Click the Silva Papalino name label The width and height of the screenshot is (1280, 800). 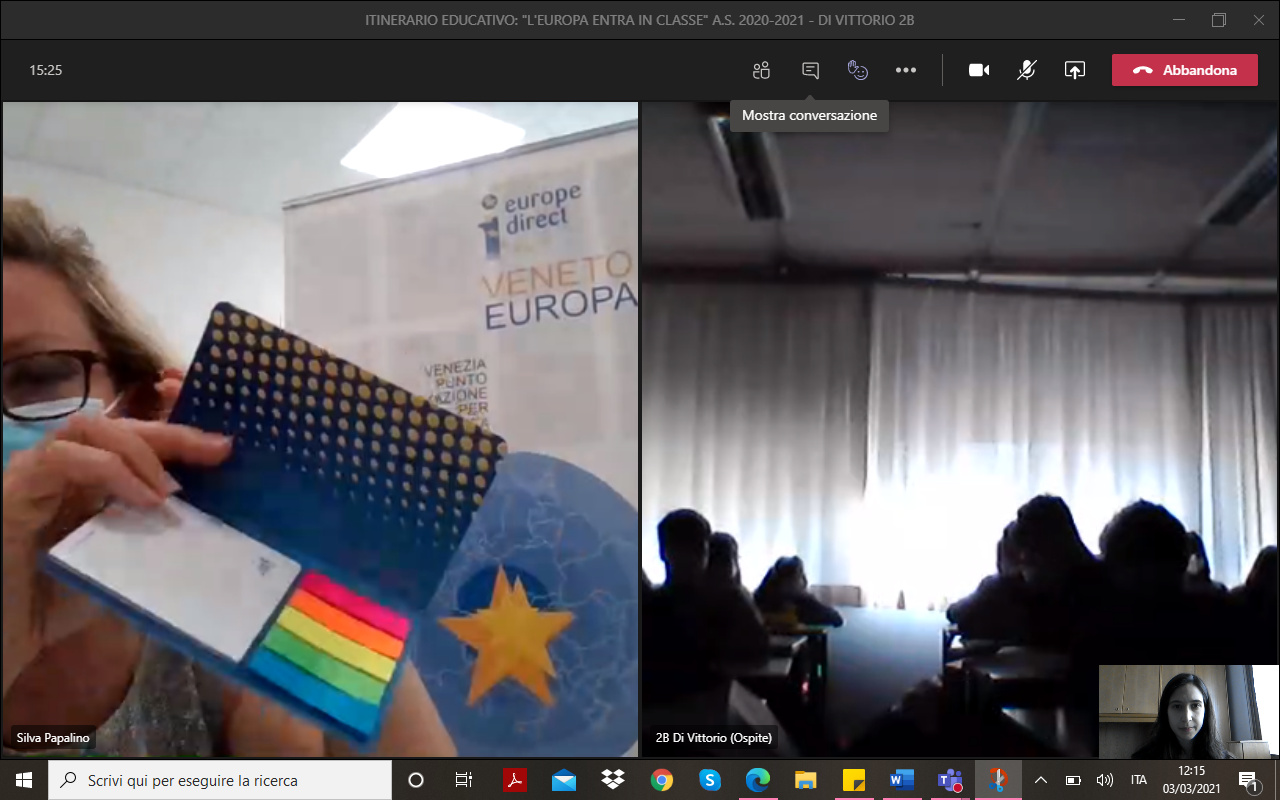(x=53, y=738)
